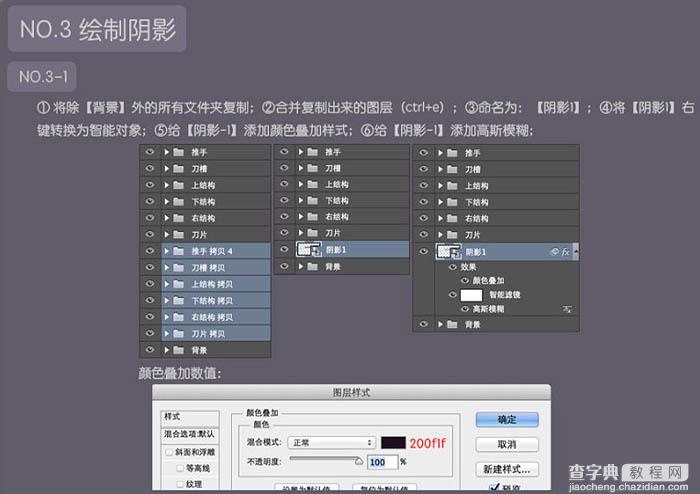Expand the 右结构 拷贝 folder
This screenshot has width=700, height=494.
pyautogui.click(x=167, y=317)
